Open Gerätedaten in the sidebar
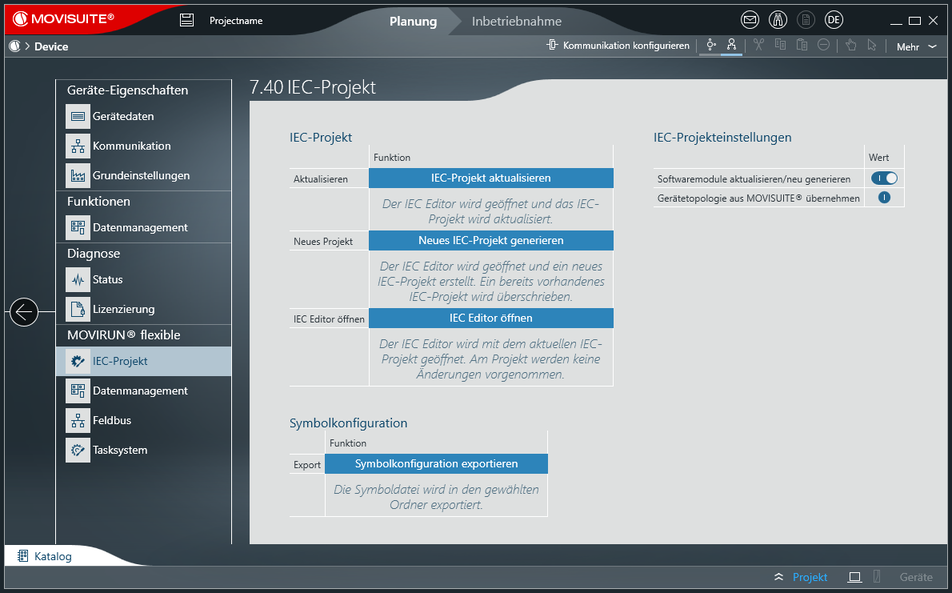Screen dimensions: 952x593 [123, 116]
